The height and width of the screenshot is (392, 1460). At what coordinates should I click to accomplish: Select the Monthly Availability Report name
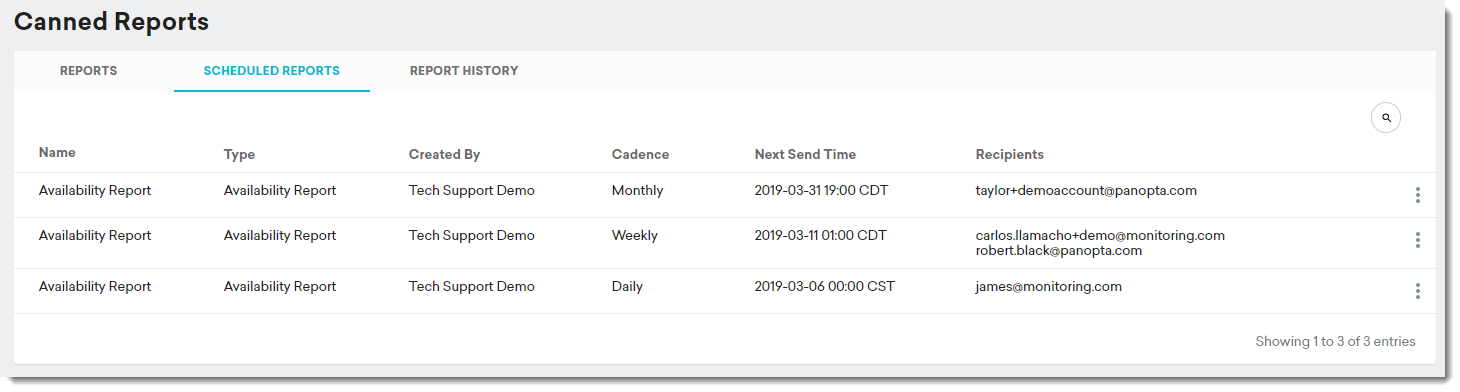(95, 190)
